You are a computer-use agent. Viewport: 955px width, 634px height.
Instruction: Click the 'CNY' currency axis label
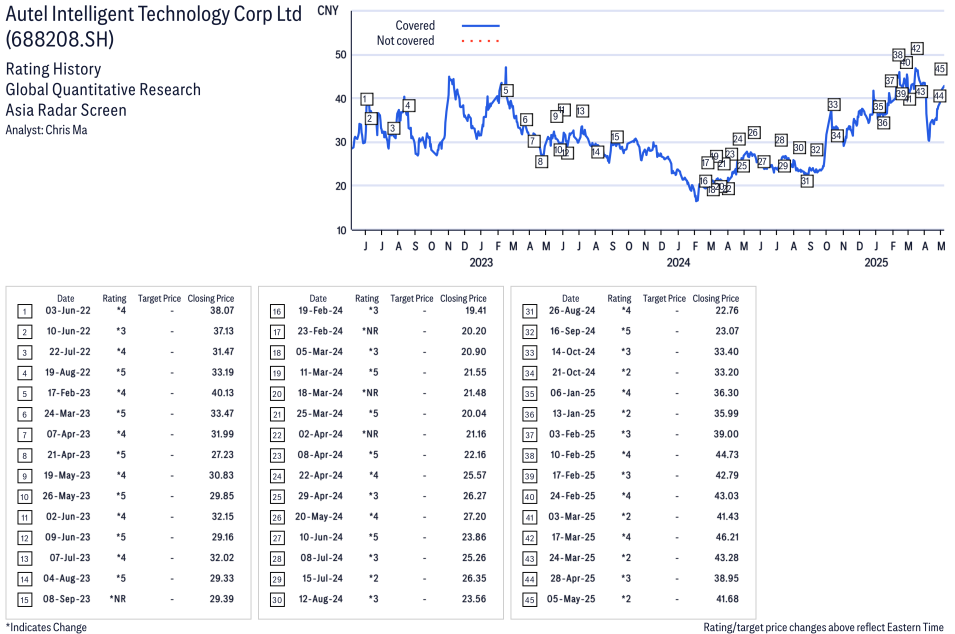(328, 11)
